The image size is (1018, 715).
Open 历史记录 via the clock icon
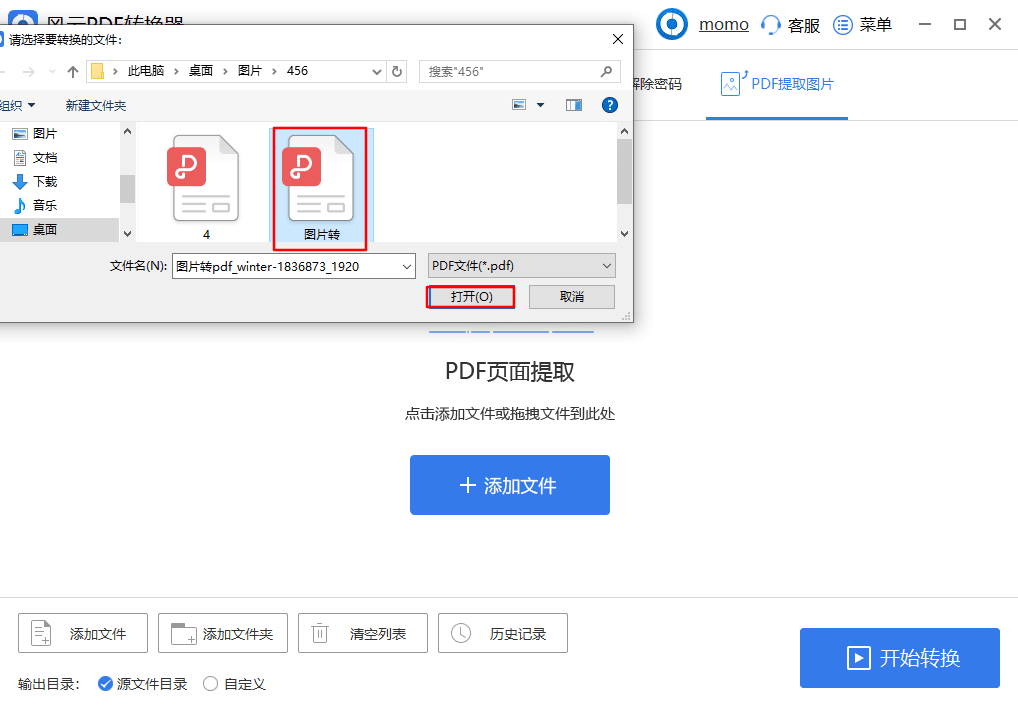[461, 632]
